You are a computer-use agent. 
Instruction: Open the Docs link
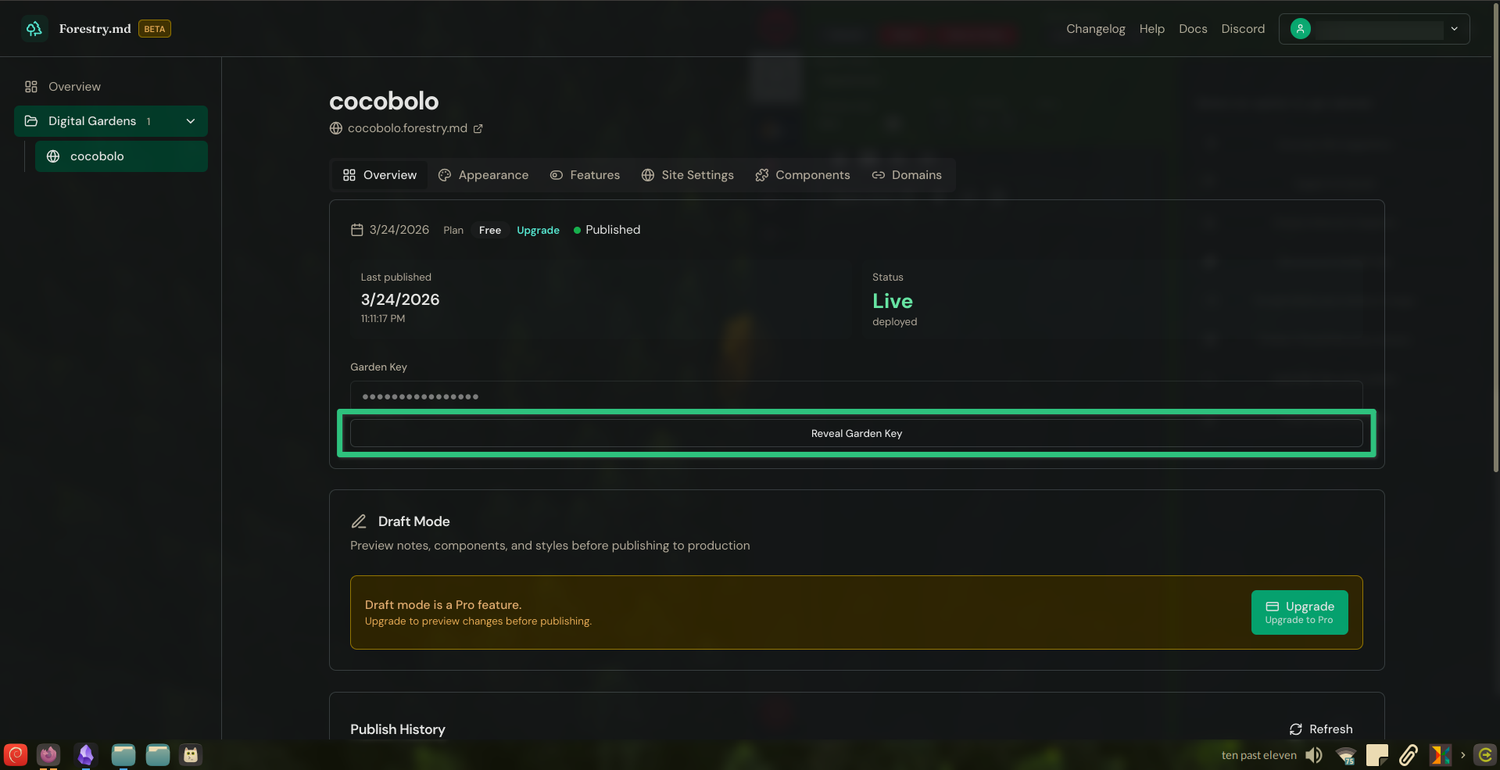[1193, 29]
